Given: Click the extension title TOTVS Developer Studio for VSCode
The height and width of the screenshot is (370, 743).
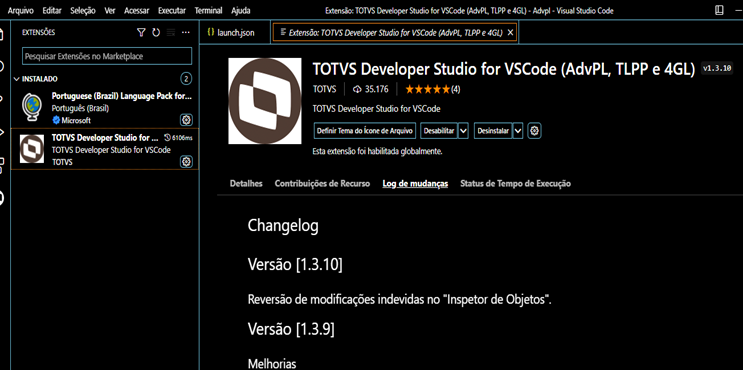Looking at the screenshot, I should coord(504,69).
